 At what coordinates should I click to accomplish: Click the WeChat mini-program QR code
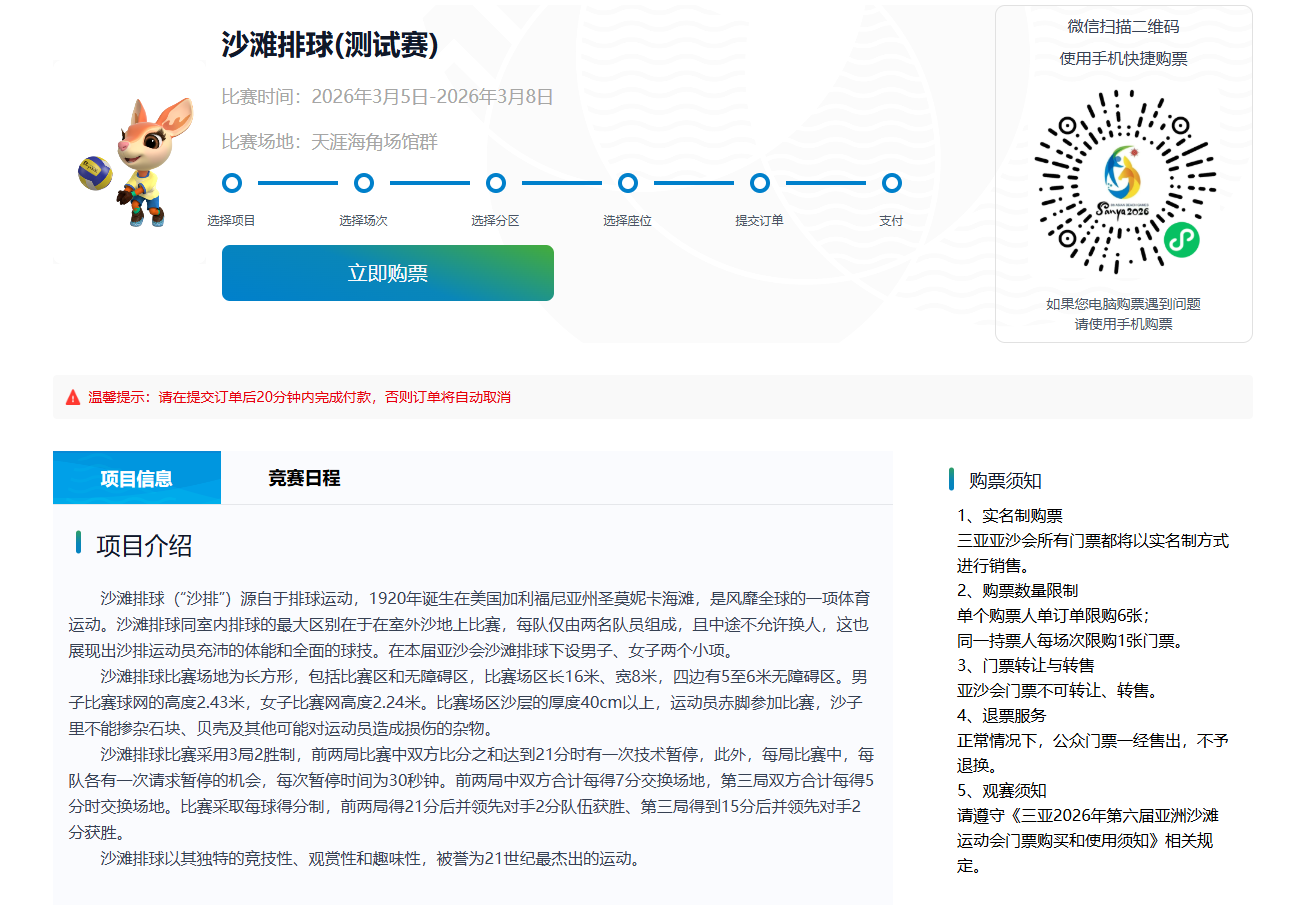tap(1123, 182)
